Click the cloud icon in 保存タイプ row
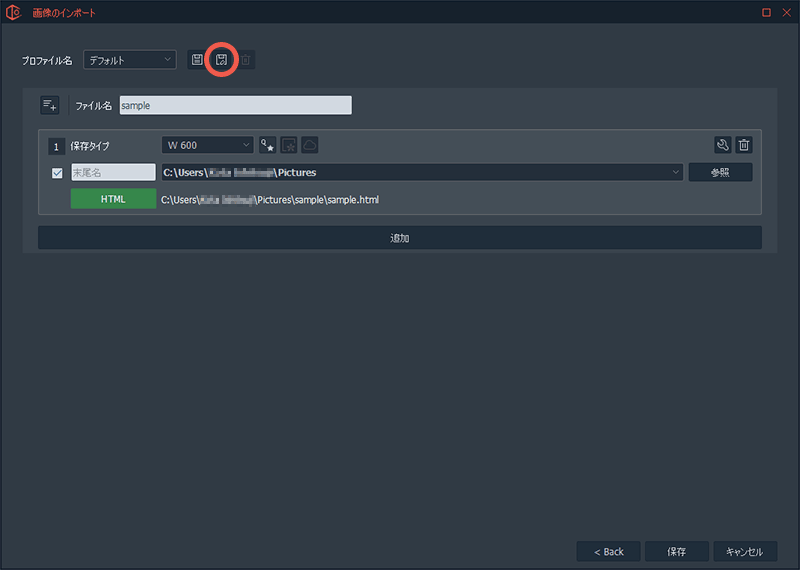 (310, 145)
